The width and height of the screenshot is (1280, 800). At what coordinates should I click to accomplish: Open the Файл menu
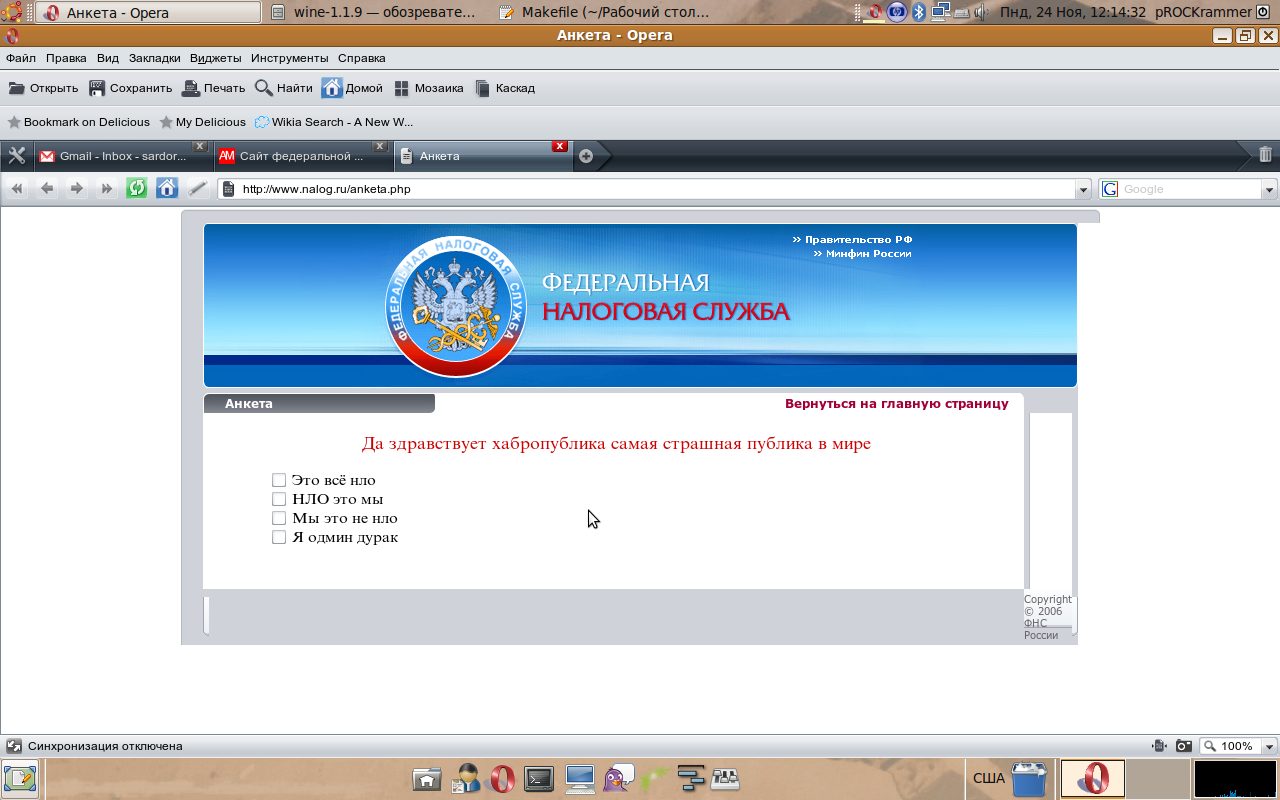(21, 58)
